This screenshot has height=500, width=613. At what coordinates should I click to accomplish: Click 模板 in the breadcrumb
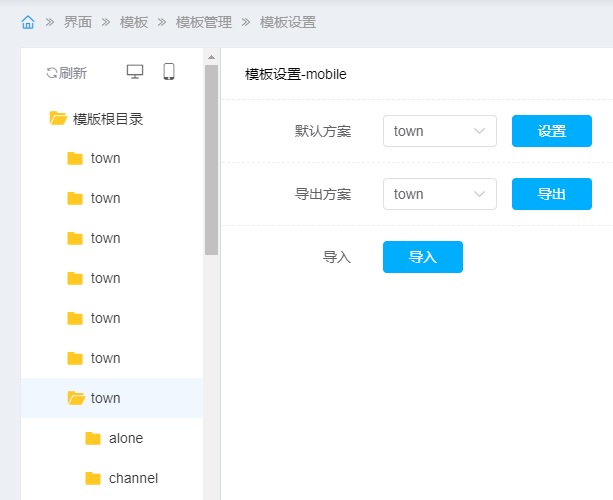pos(134,22)
